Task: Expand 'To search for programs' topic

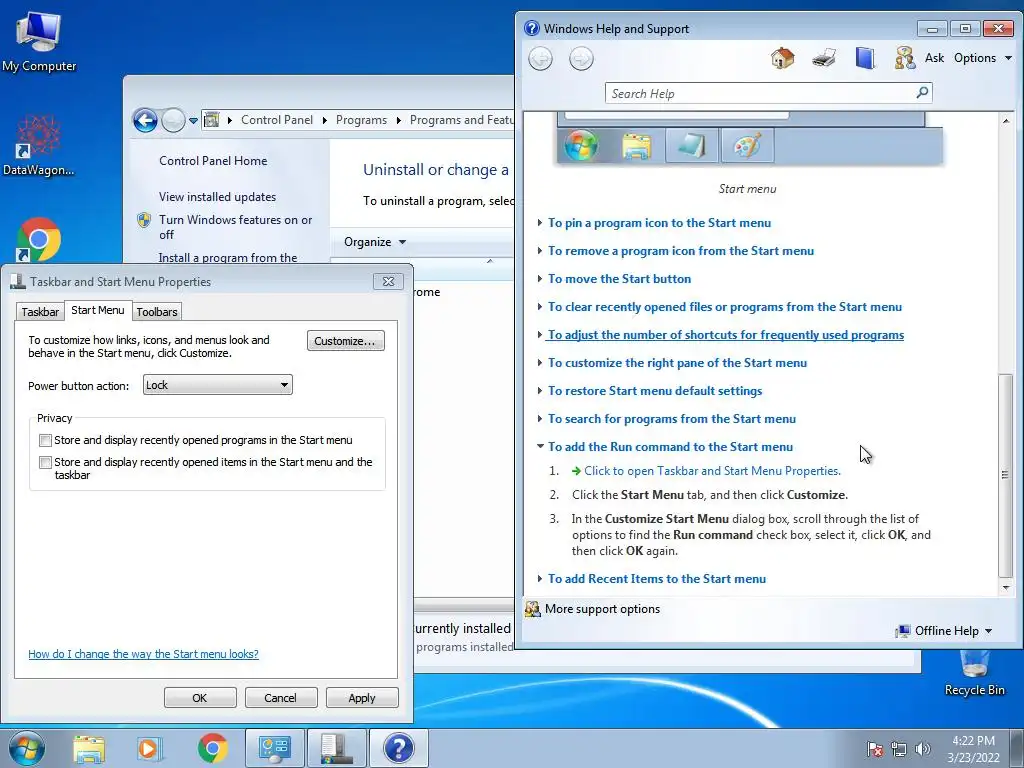Action: pyautogui.click(x=671, y=419)
